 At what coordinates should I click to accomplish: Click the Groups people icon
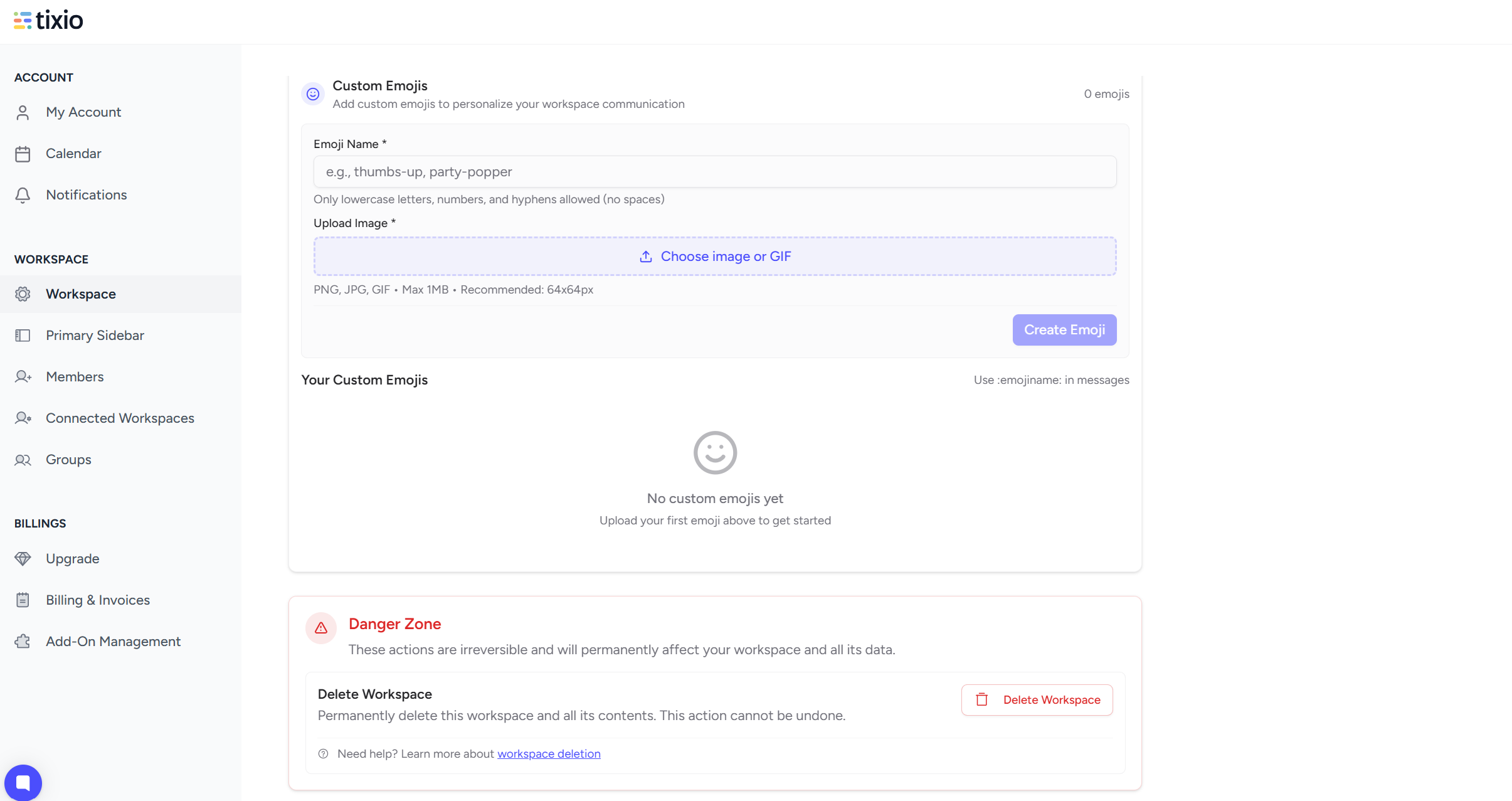pyautogui.click(x=23, y=460)
